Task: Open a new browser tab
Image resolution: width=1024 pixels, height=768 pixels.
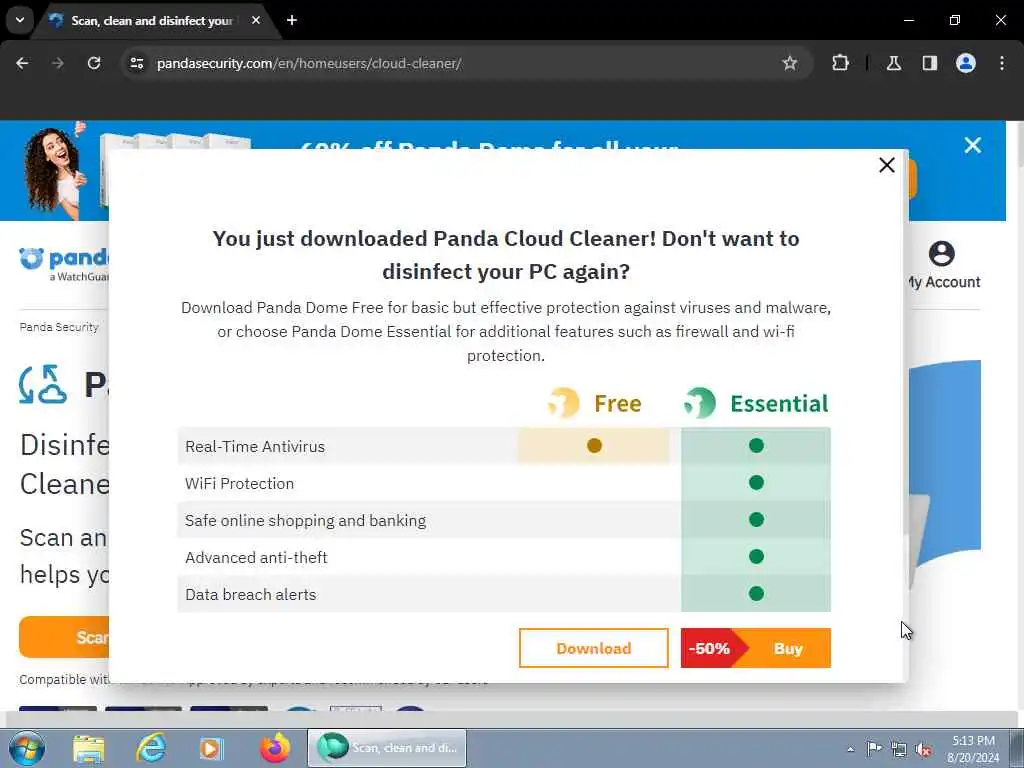Action: tap(292, 20)
